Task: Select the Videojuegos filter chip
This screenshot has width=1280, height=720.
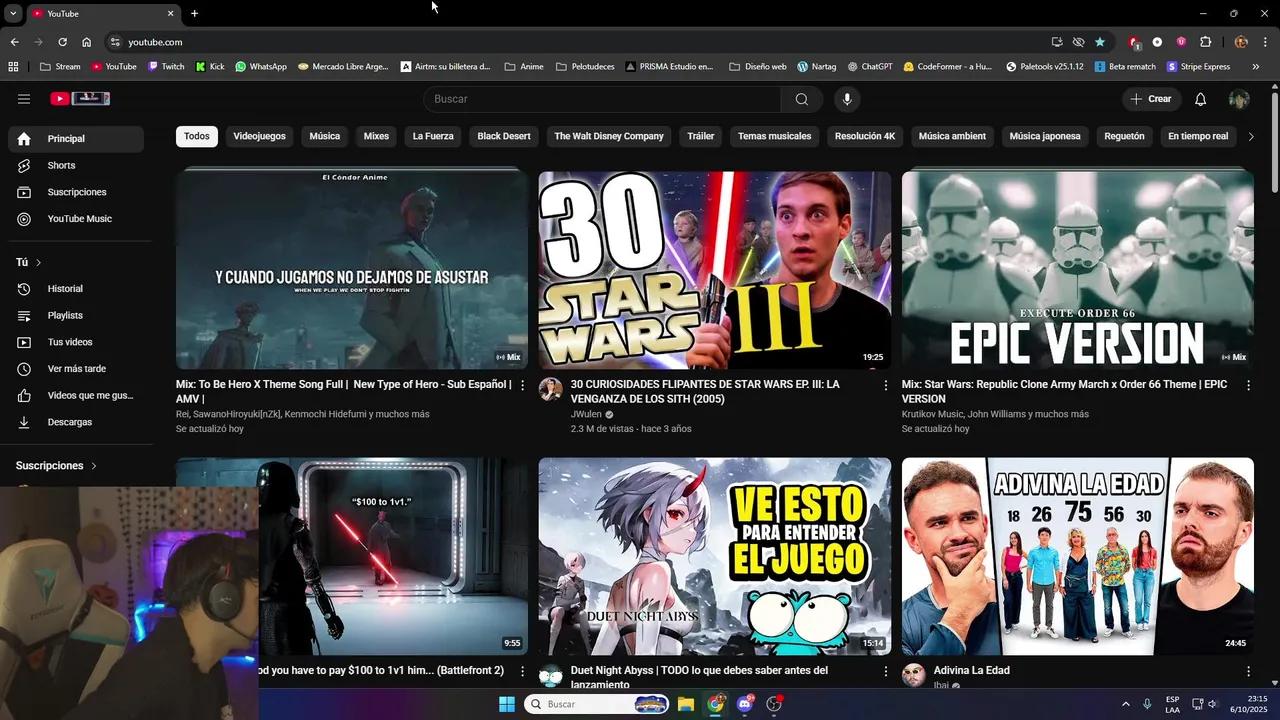Action: click(x=259, y=136)
